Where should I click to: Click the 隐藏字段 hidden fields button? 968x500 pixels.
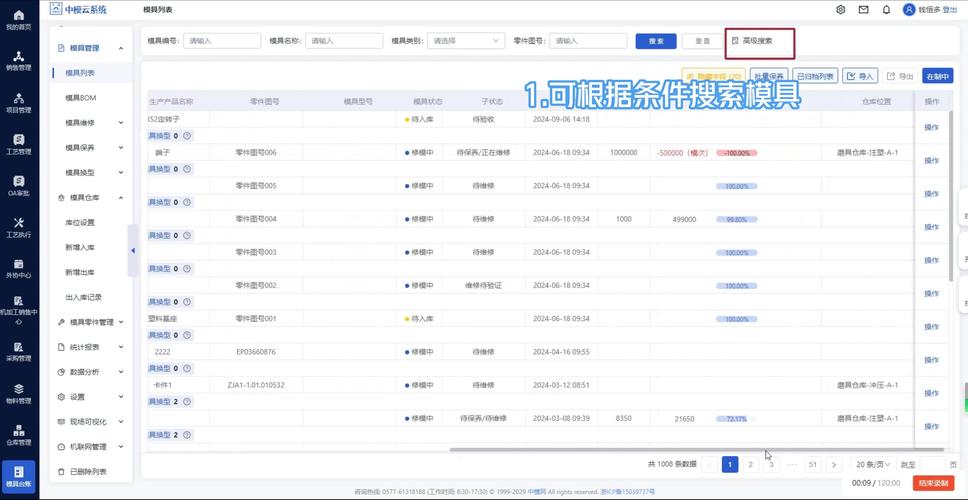[714, 76]
